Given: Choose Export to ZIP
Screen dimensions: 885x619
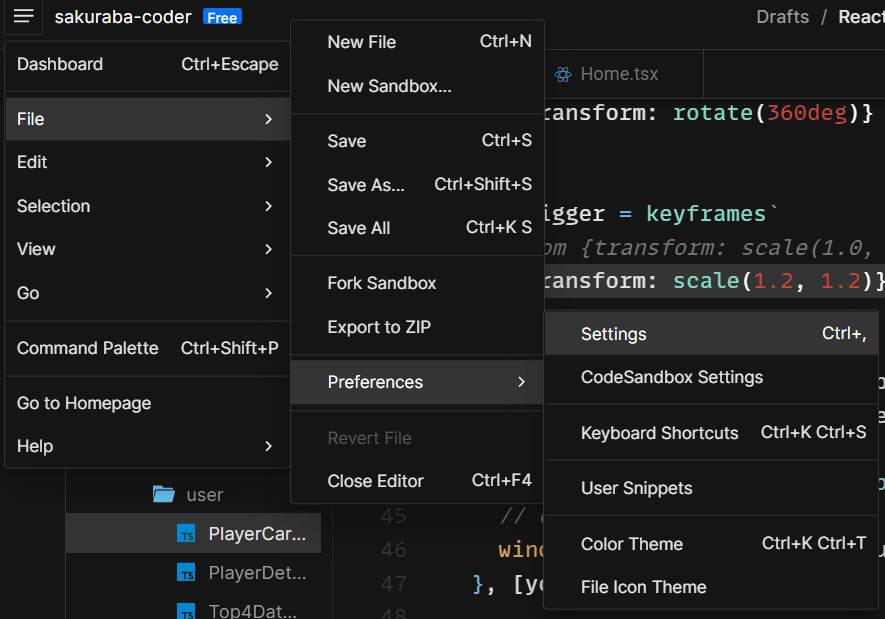Looking at the screenshot, I should coord(417,327).
